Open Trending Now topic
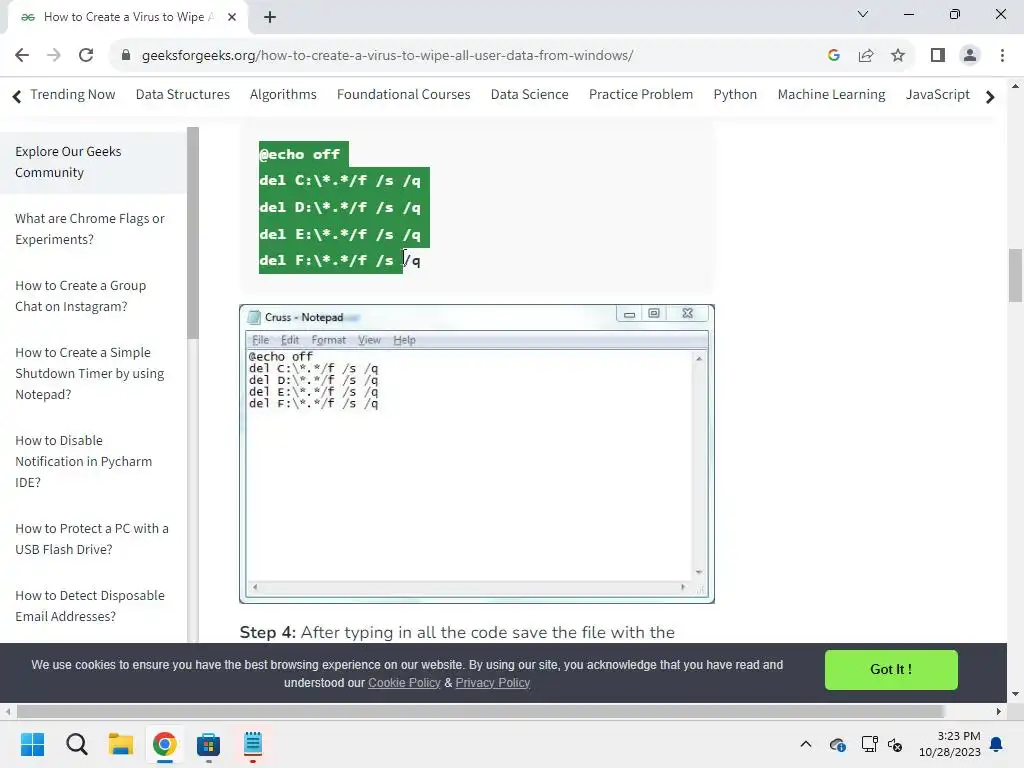The width and height of the screenshot is (1024, 768). (x=72, y=95)
